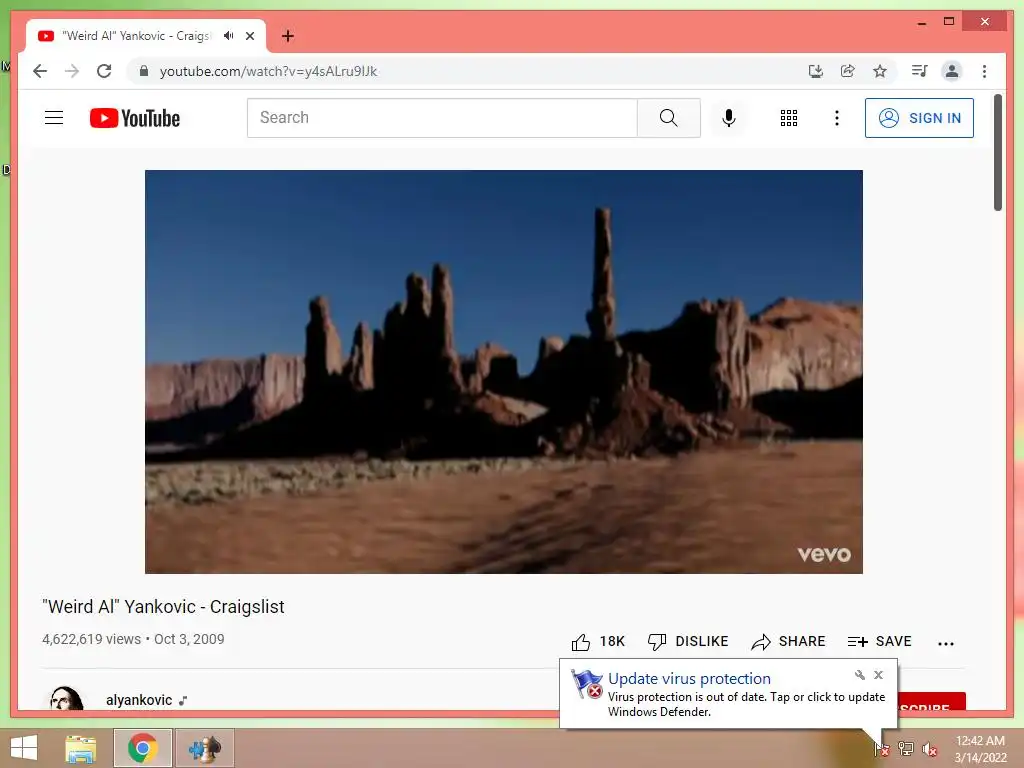Screen dimensions: 1024x768
Task: Open File Explorer from the taskbar
Action: coord(80,748)
